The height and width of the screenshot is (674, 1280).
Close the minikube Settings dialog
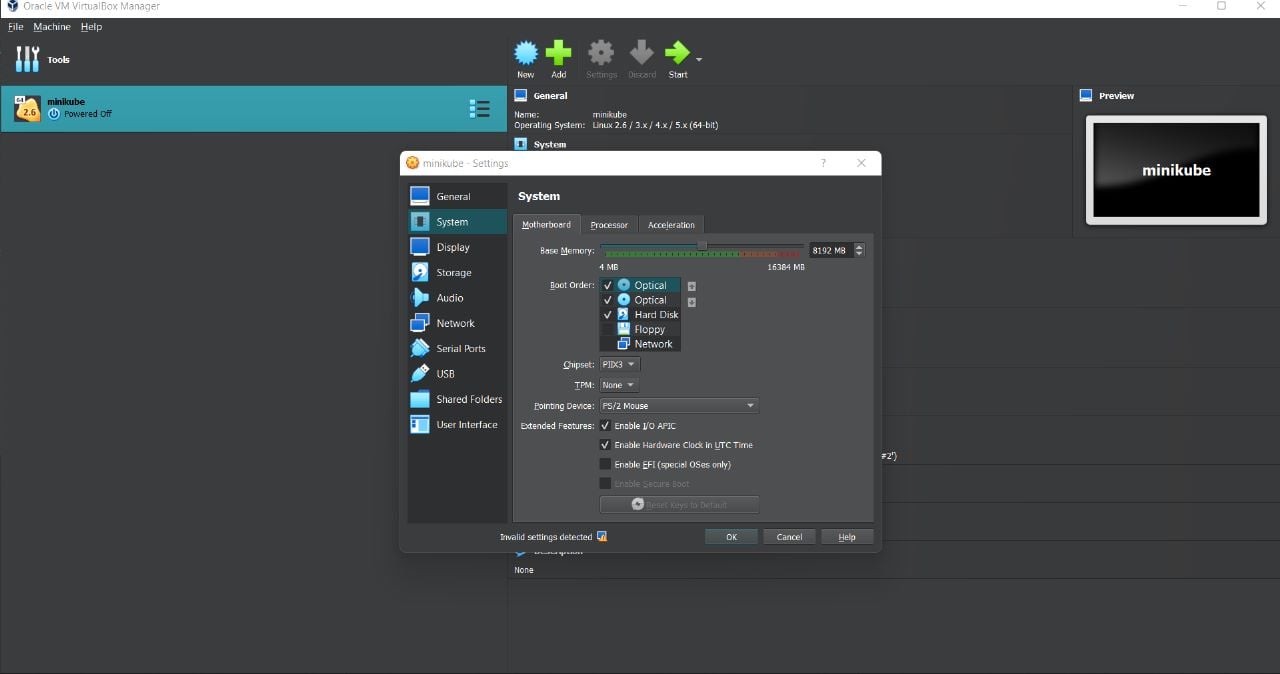coord(861,163)
